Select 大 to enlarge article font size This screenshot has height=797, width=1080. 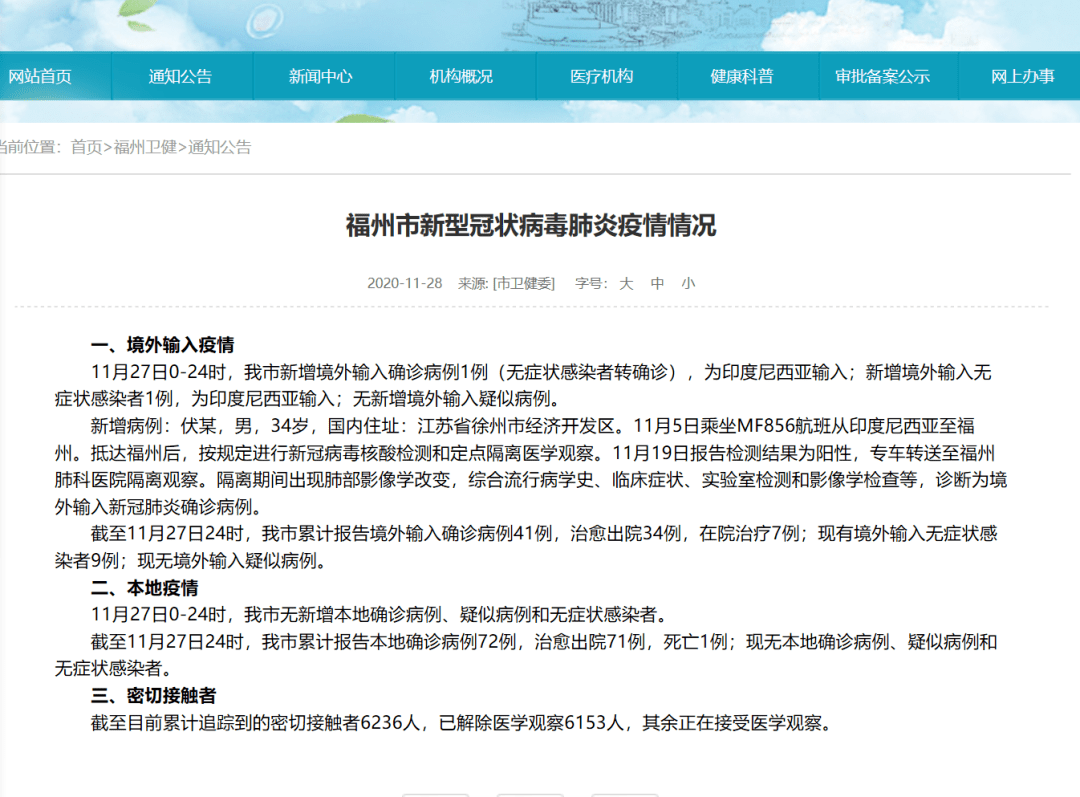click(x=625, y=283)
